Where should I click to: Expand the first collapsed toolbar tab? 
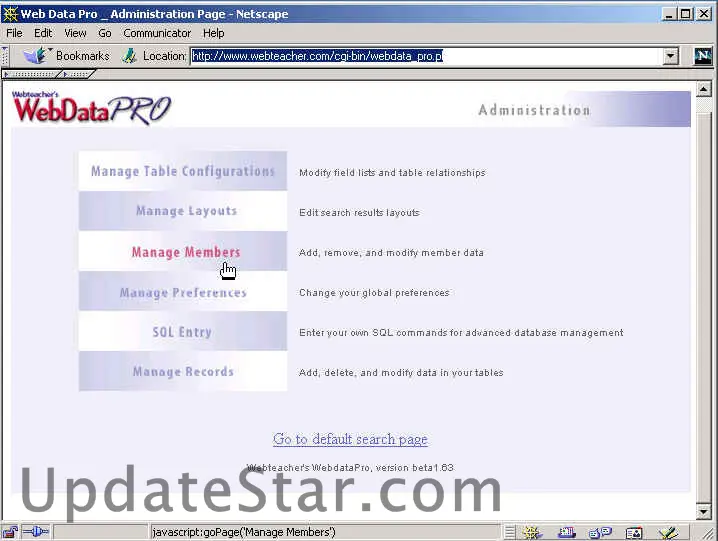tap(31, 74)
